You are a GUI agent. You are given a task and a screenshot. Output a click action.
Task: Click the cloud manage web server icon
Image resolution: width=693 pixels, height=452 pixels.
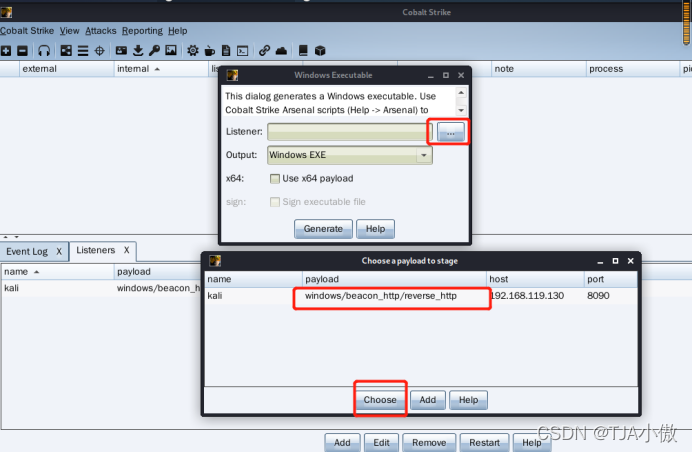[x=281, y=51]
